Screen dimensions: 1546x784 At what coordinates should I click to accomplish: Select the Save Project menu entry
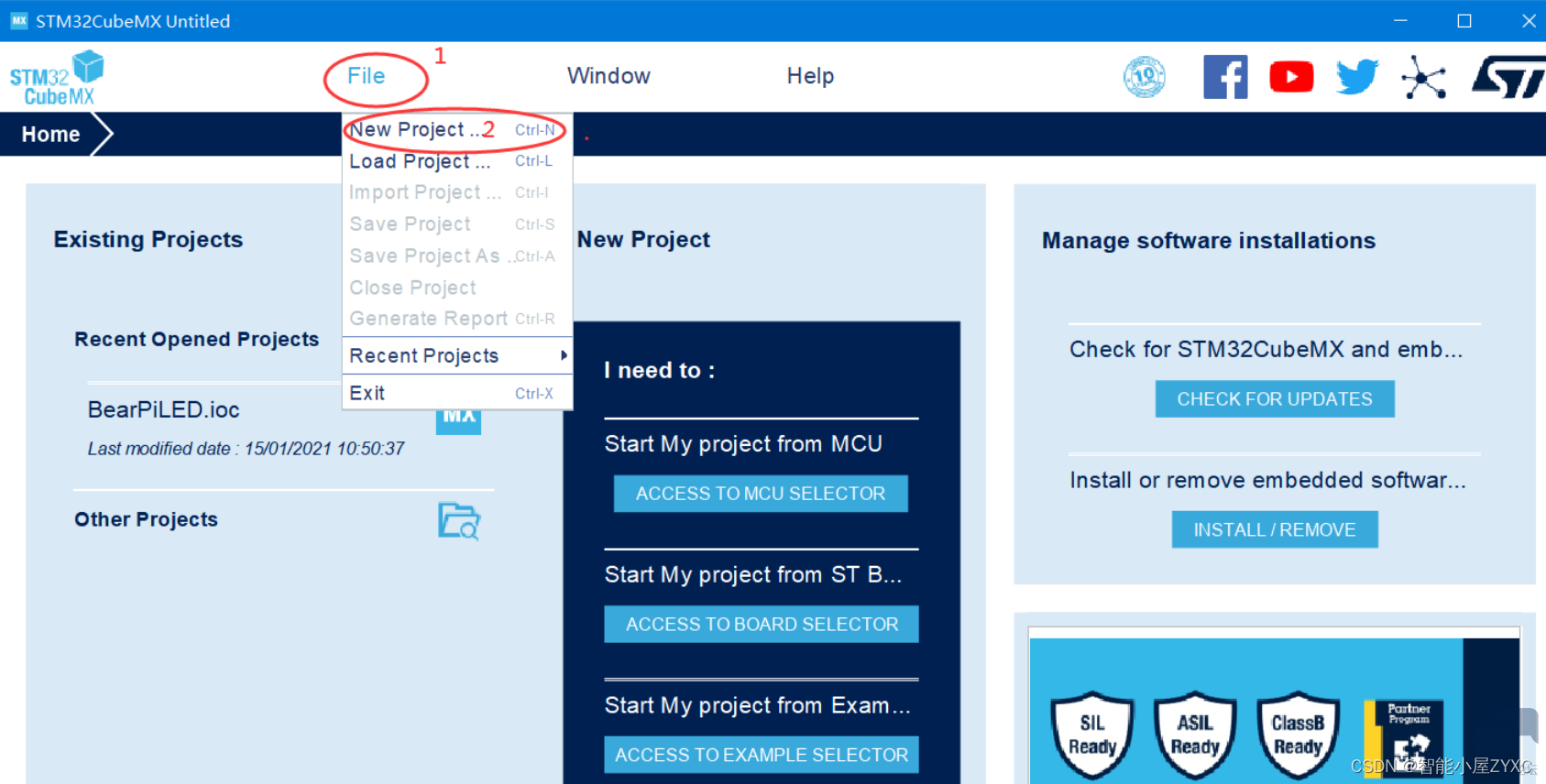coord(457,224)
